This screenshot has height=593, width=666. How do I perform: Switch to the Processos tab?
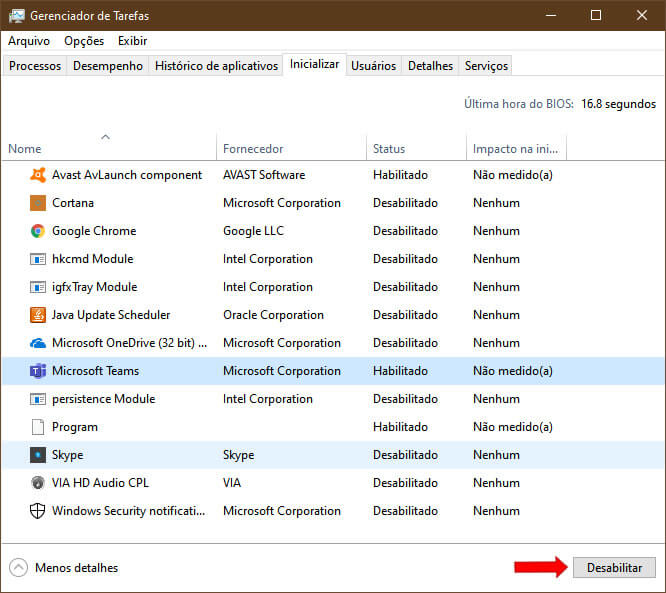(x=35, y=66)
